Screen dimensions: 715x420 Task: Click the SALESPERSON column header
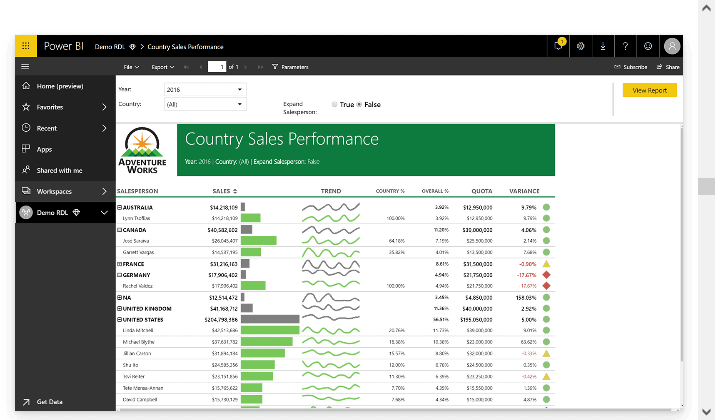[138, 191]
